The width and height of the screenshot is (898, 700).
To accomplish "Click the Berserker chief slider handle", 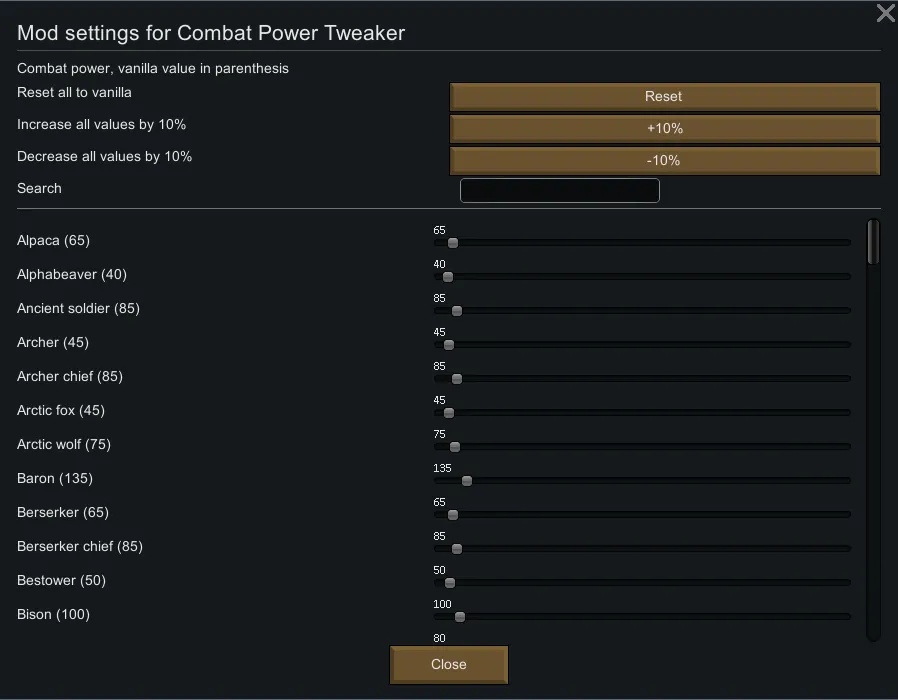I will coord(457,549).
